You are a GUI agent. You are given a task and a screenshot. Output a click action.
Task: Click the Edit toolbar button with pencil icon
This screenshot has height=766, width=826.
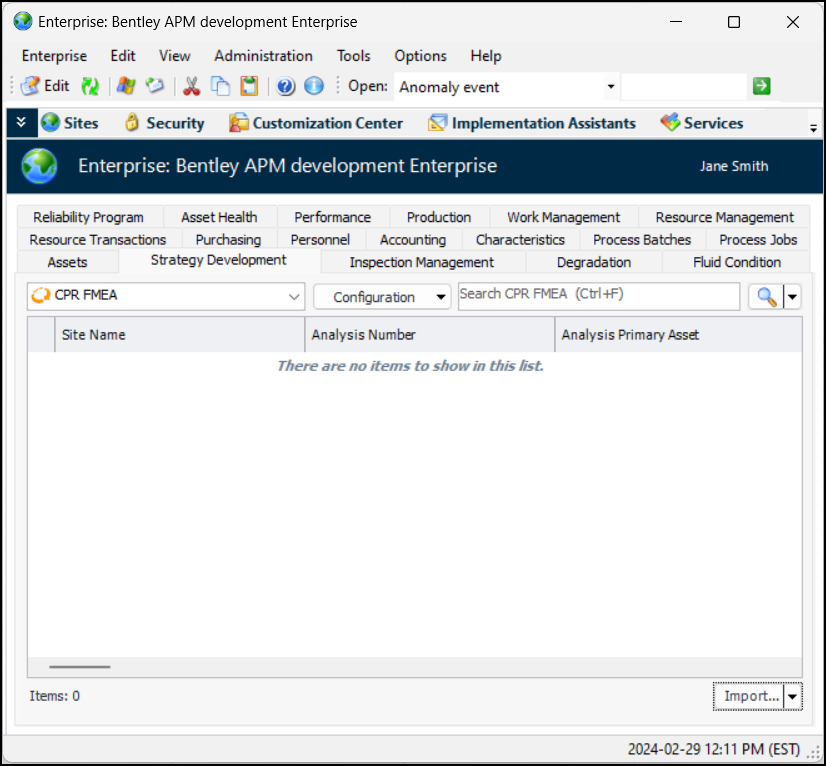click(45, 86)
